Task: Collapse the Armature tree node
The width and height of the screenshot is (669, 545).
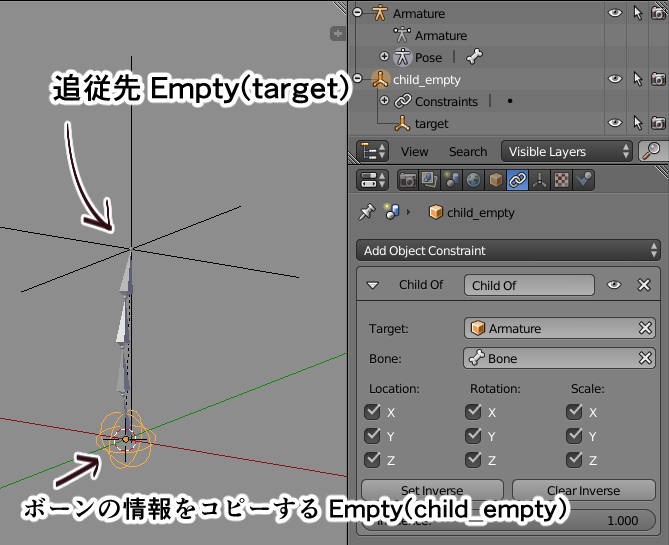Action: click(358, 12)
